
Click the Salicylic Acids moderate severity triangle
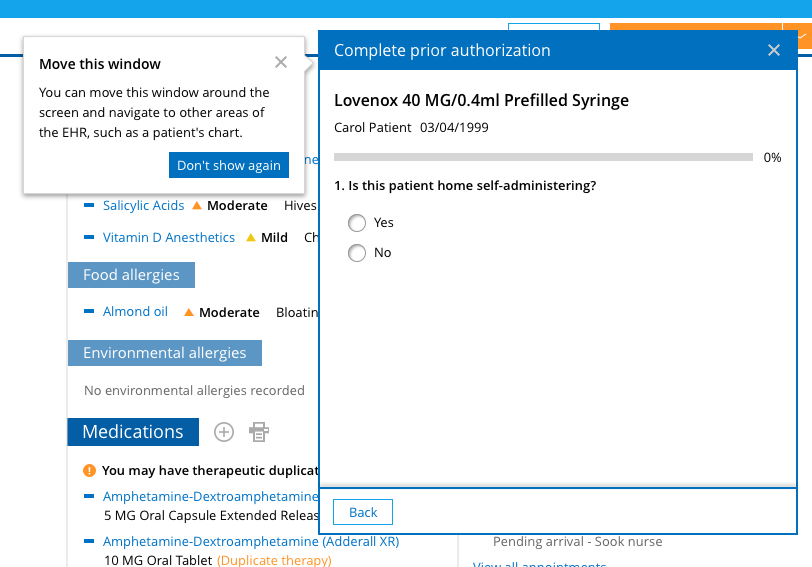click(x=197, y=206)
